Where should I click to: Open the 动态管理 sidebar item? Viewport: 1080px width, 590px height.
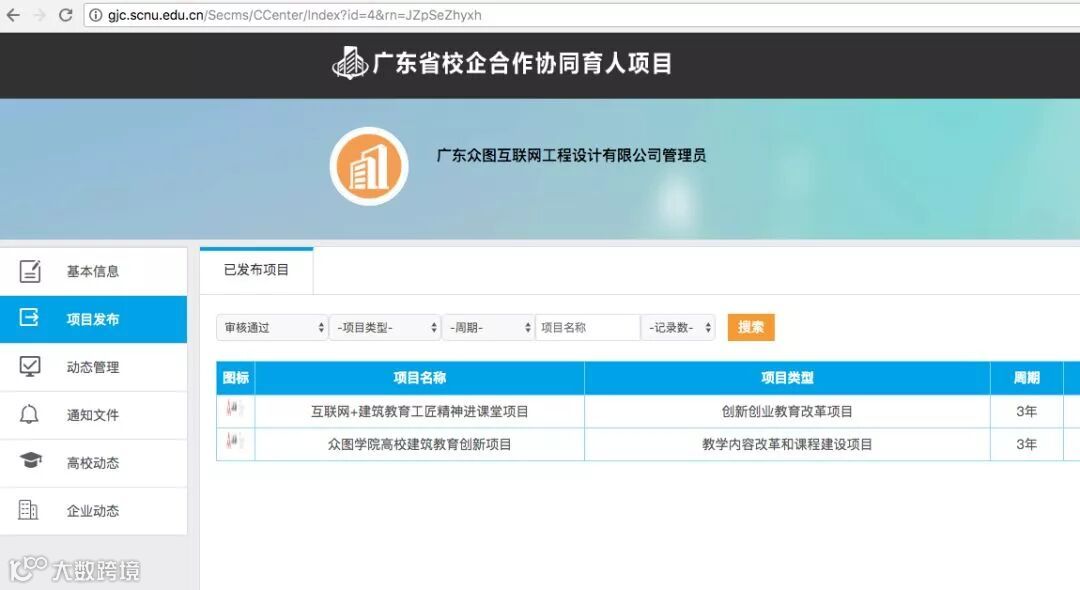(93, 367)
